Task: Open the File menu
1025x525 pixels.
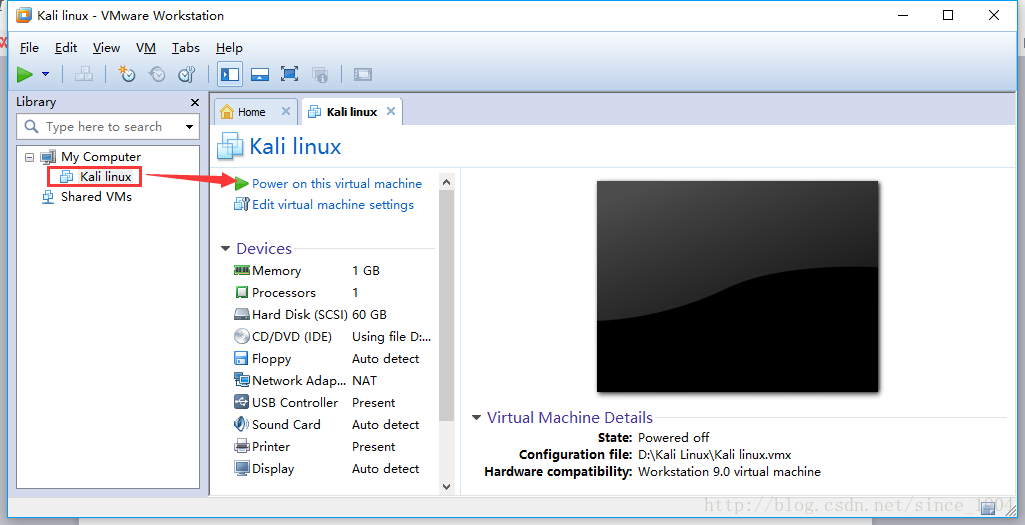Action: [x=29, y=48]
